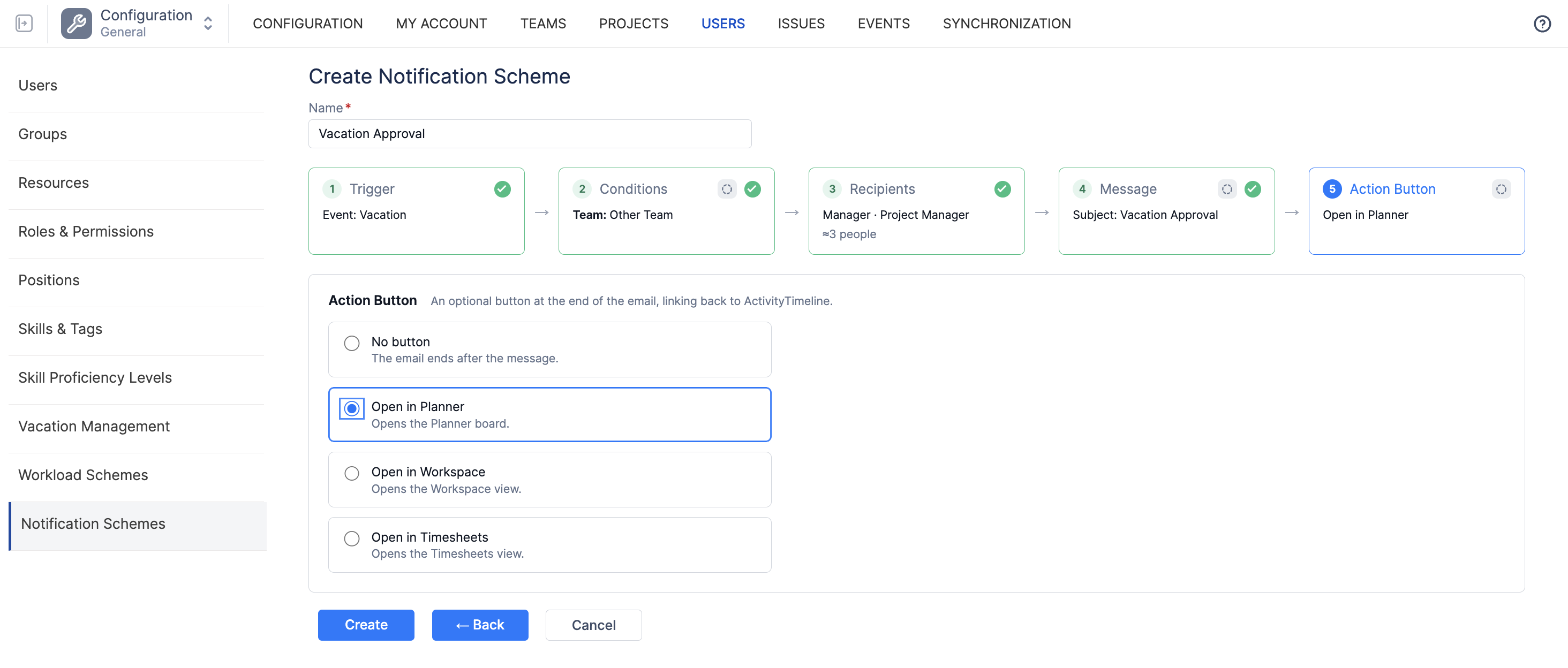Viewport: 1568px width, 668px height.
Task: Click step number 1 badge
Action: (x=331, y=189)
